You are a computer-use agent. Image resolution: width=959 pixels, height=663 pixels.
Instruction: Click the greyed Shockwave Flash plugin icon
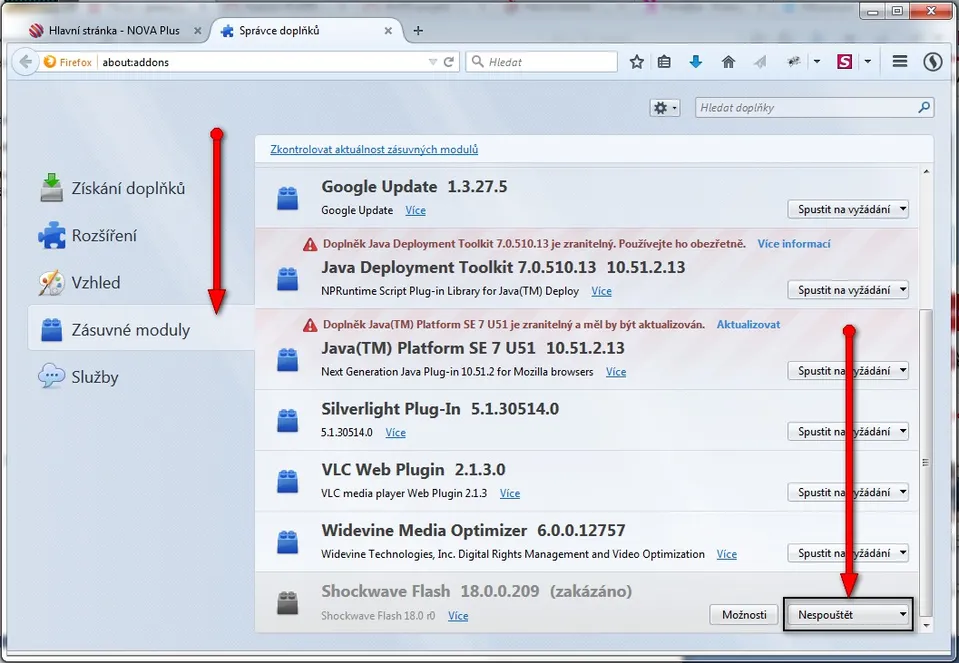click(x=287, y=602)
